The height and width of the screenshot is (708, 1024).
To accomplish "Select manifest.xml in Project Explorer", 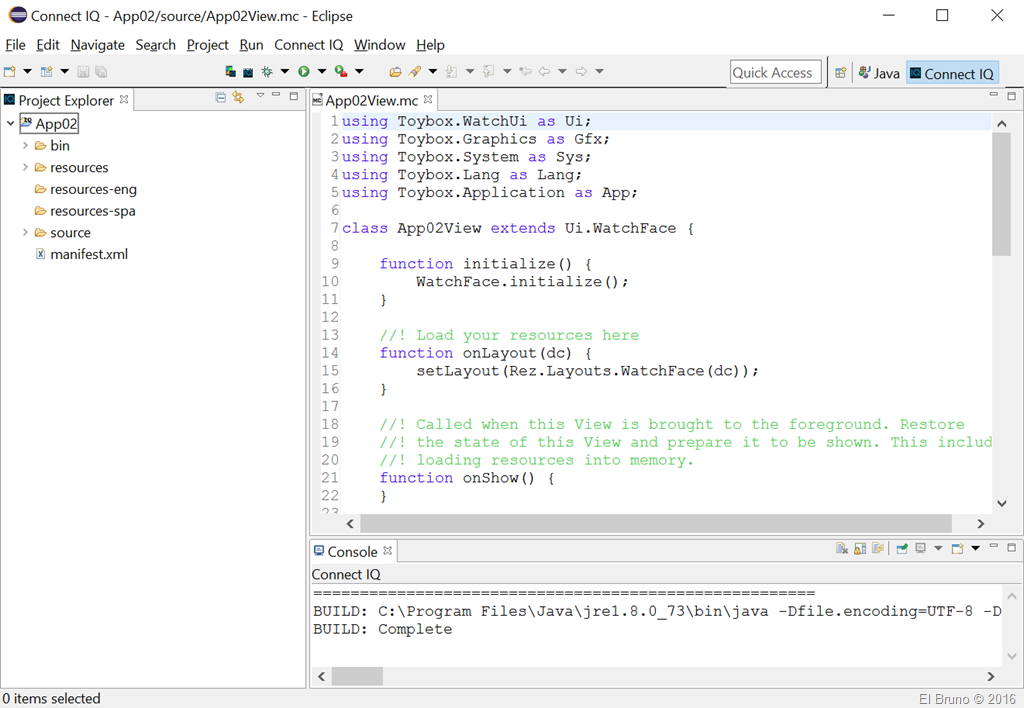I will (x=89, y=254).
